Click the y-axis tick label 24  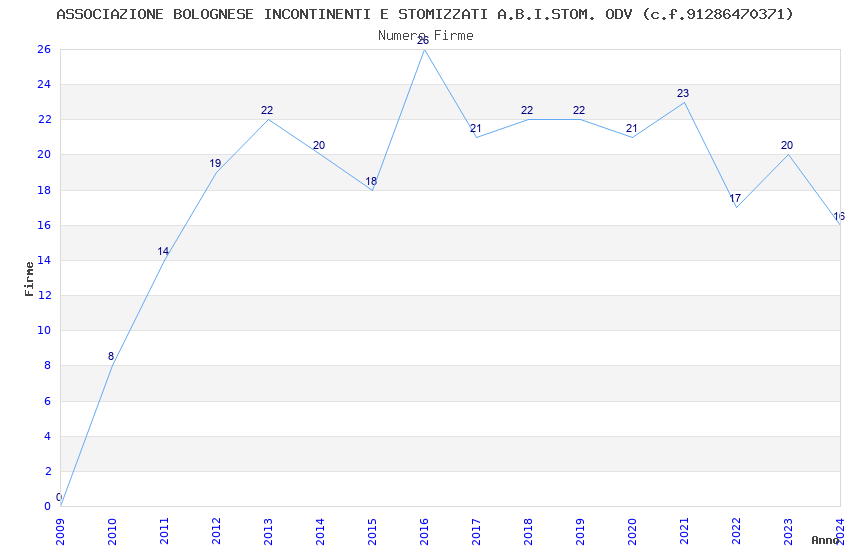[44, 84]
